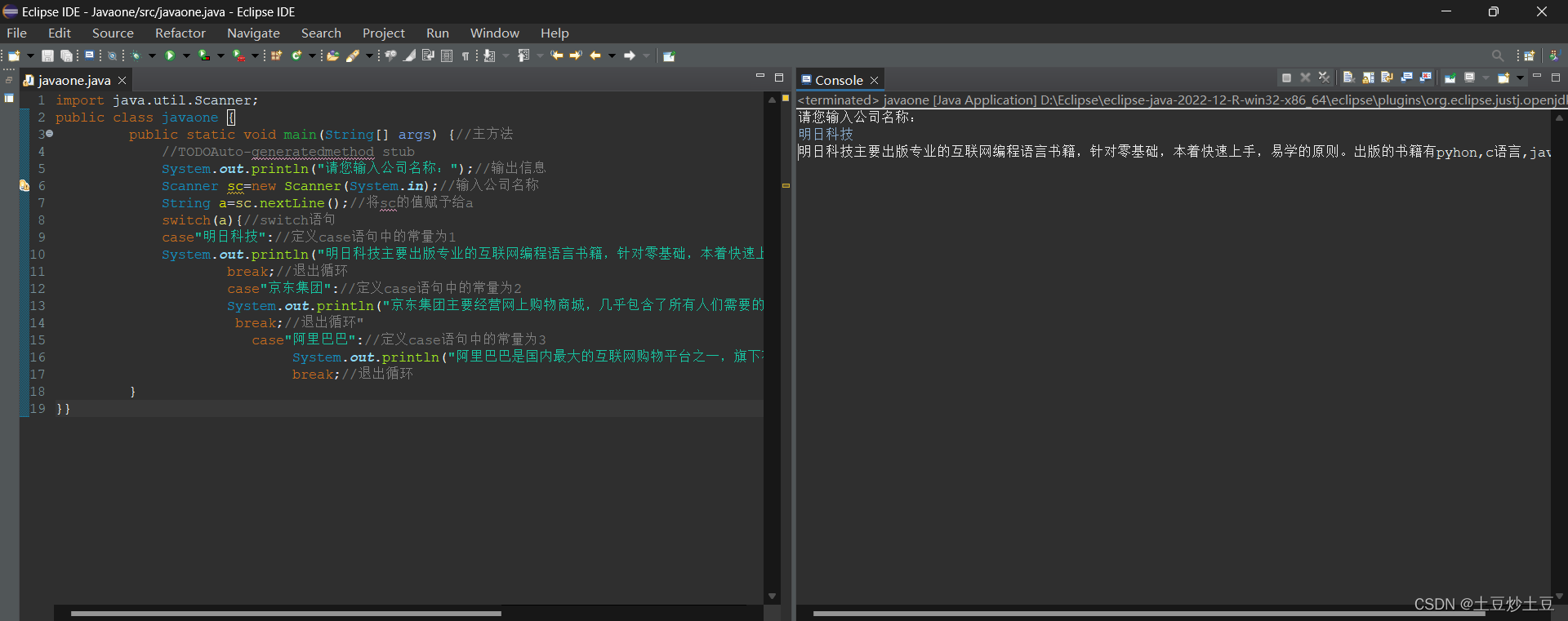Viewport: 1568px width, 621px height.
Task: Save the current file with Save icon
Action: pos(47,55)
